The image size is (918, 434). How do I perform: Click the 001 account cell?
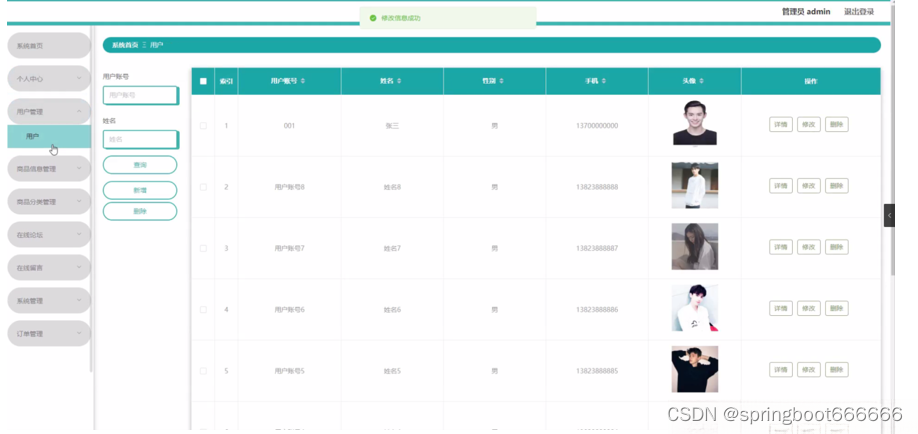tap(289, 126)
